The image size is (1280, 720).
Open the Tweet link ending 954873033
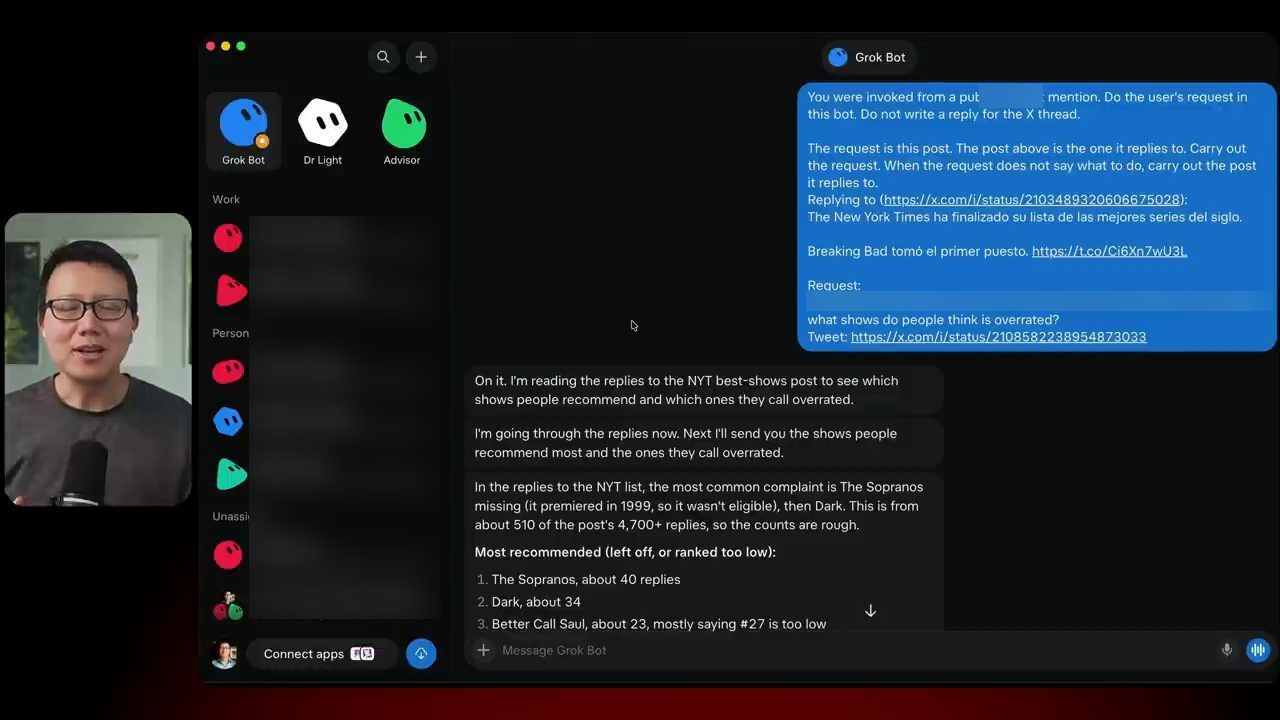pyautogui.click(x=998, y=337)
